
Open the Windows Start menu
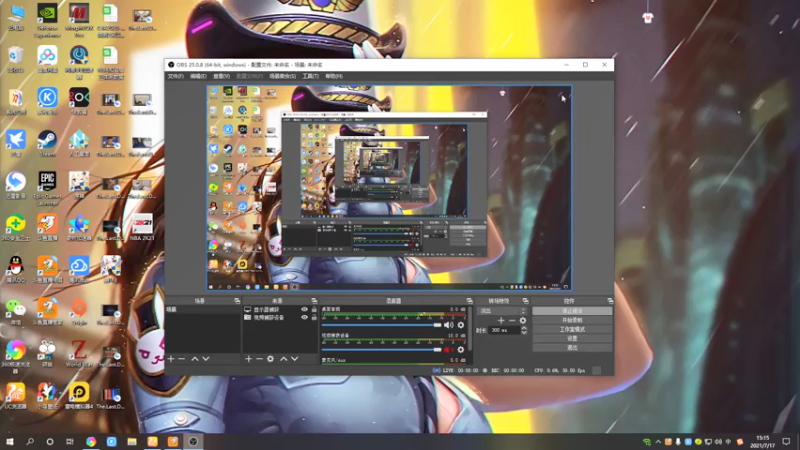(10, 441)
